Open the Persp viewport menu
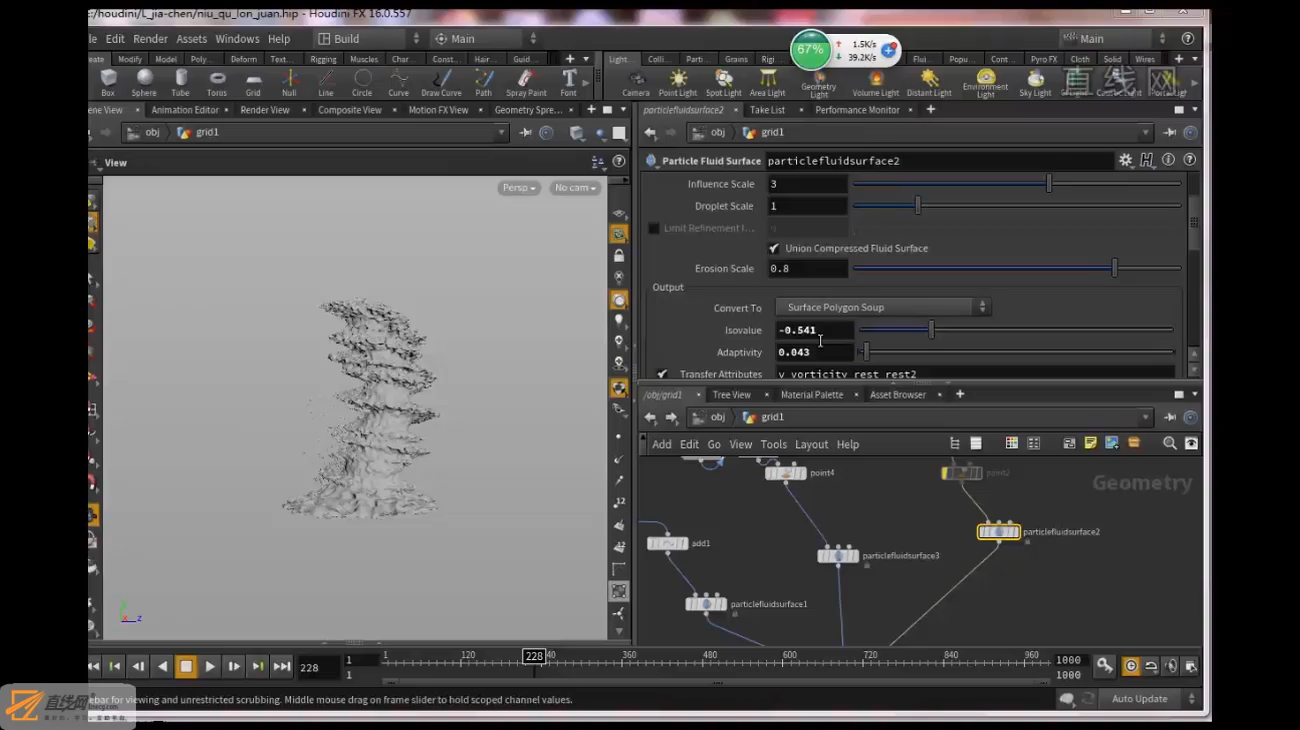This screenshot has height=730, width=1300. point(518,188)
